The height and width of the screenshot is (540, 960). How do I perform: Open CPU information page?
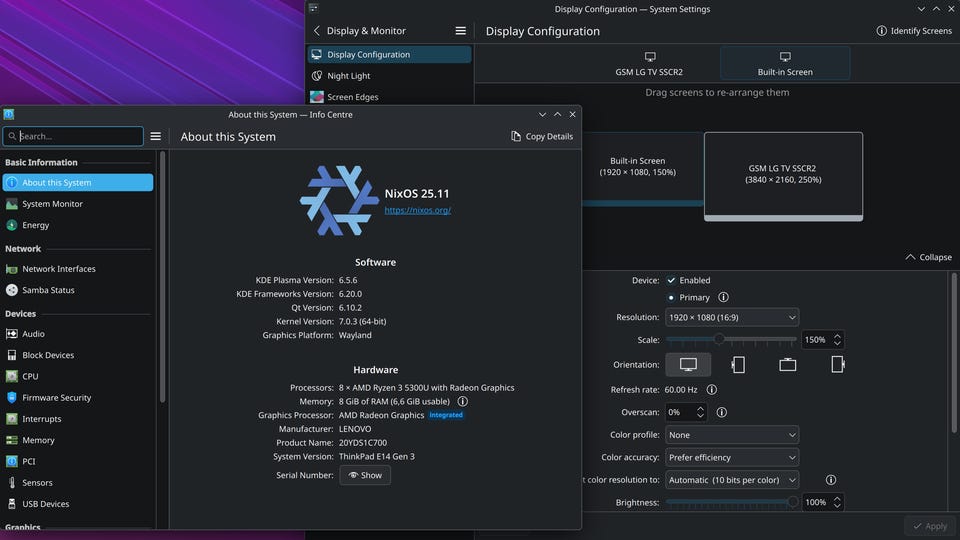pyautogui.click(x=78, y=377)
